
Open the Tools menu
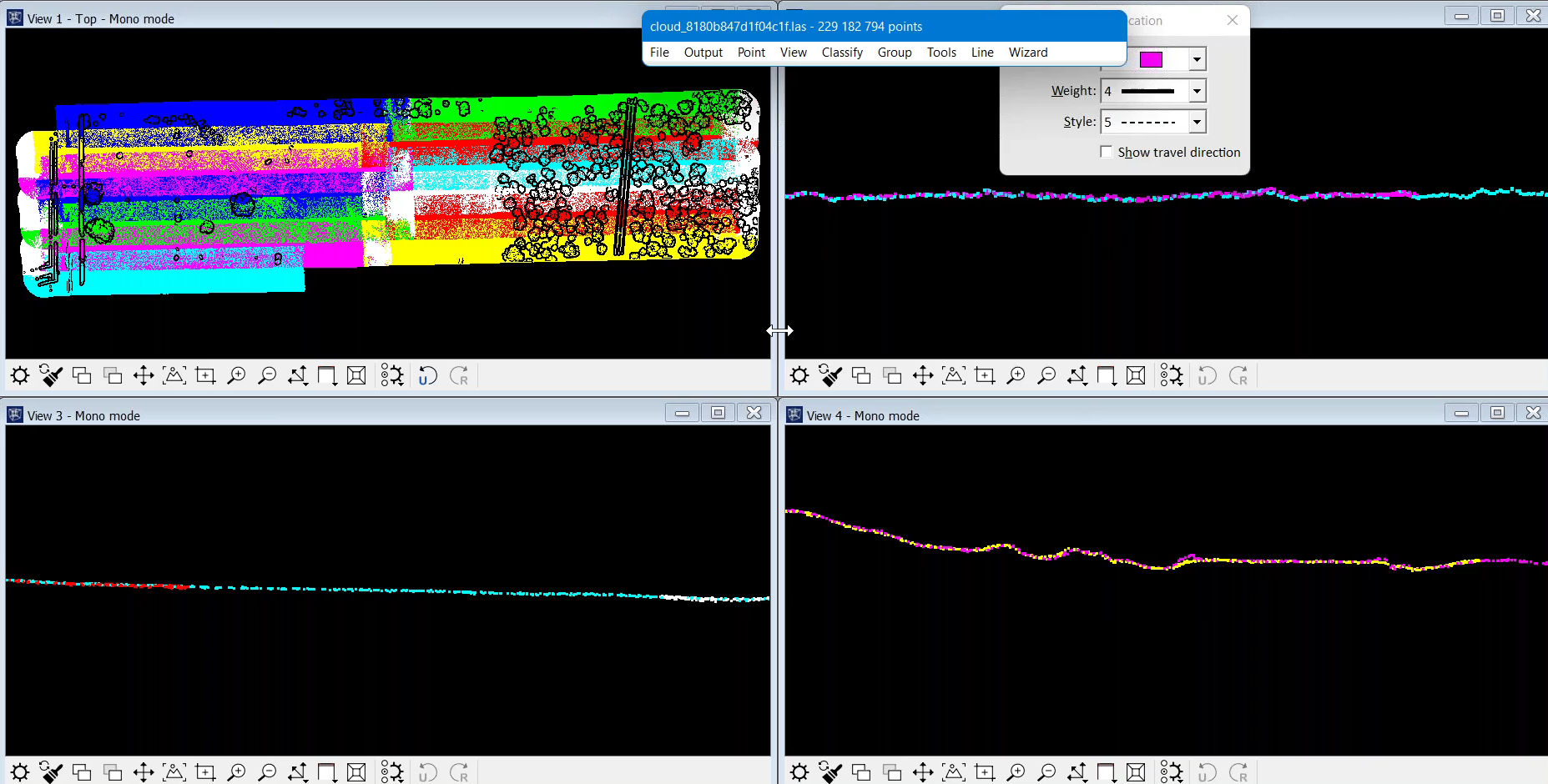coord(941,53)
